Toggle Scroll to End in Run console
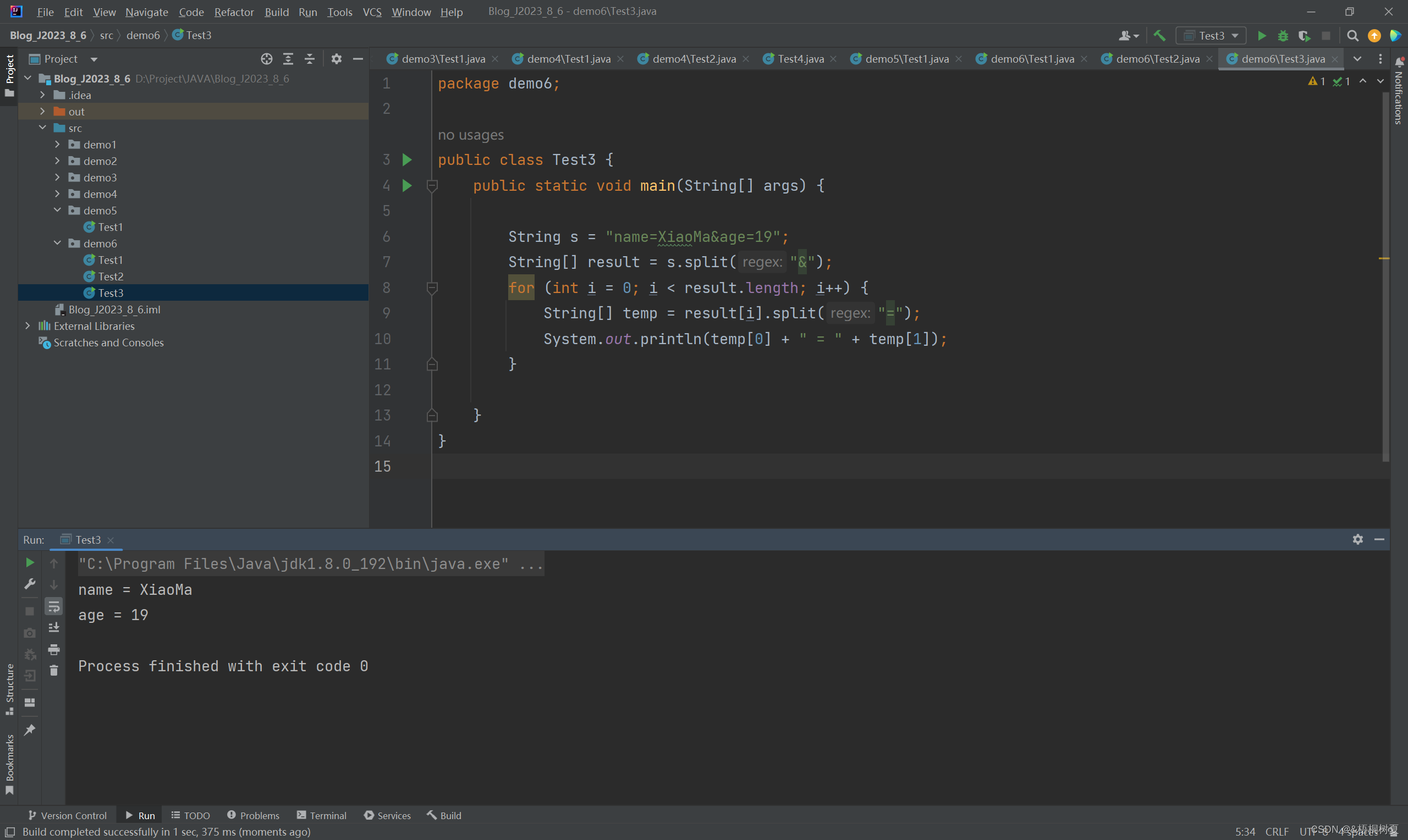 click(x=54, y=628)
